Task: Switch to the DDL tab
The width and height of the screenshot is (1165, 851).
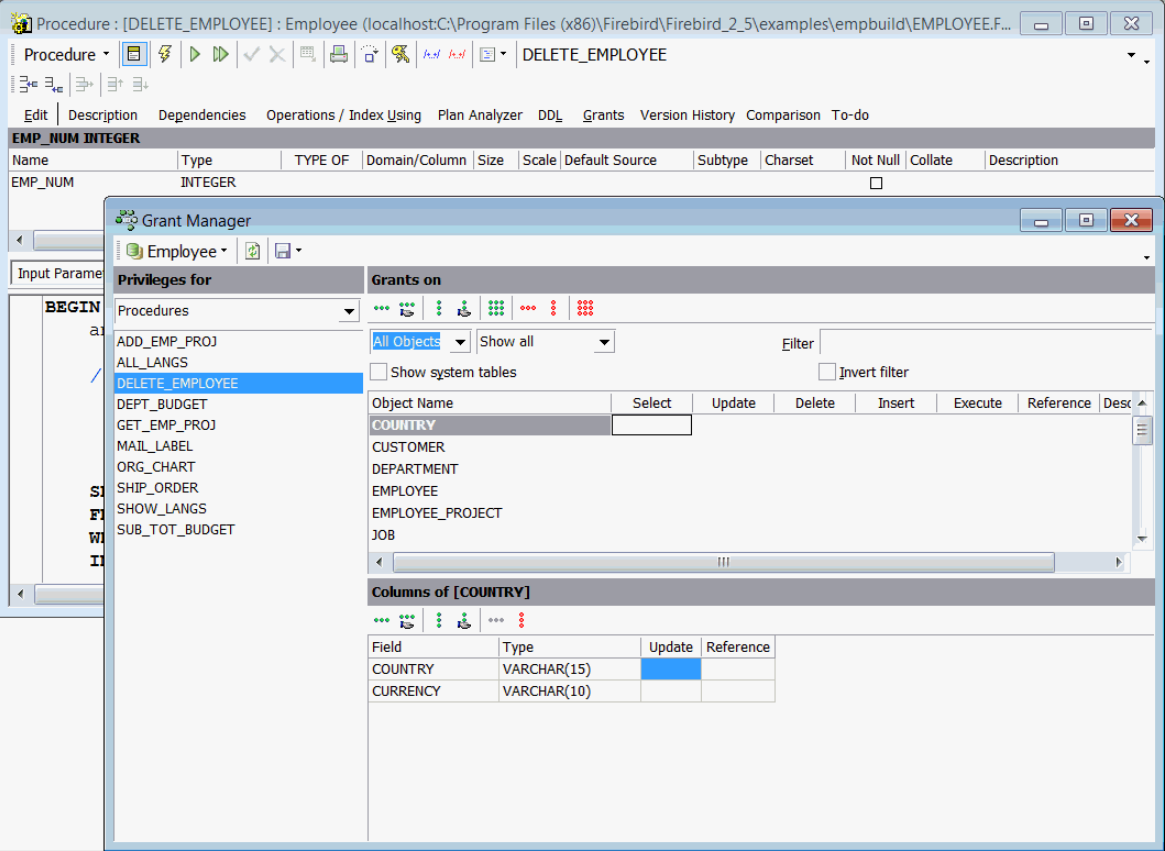Action: click(x=550, y=115)
